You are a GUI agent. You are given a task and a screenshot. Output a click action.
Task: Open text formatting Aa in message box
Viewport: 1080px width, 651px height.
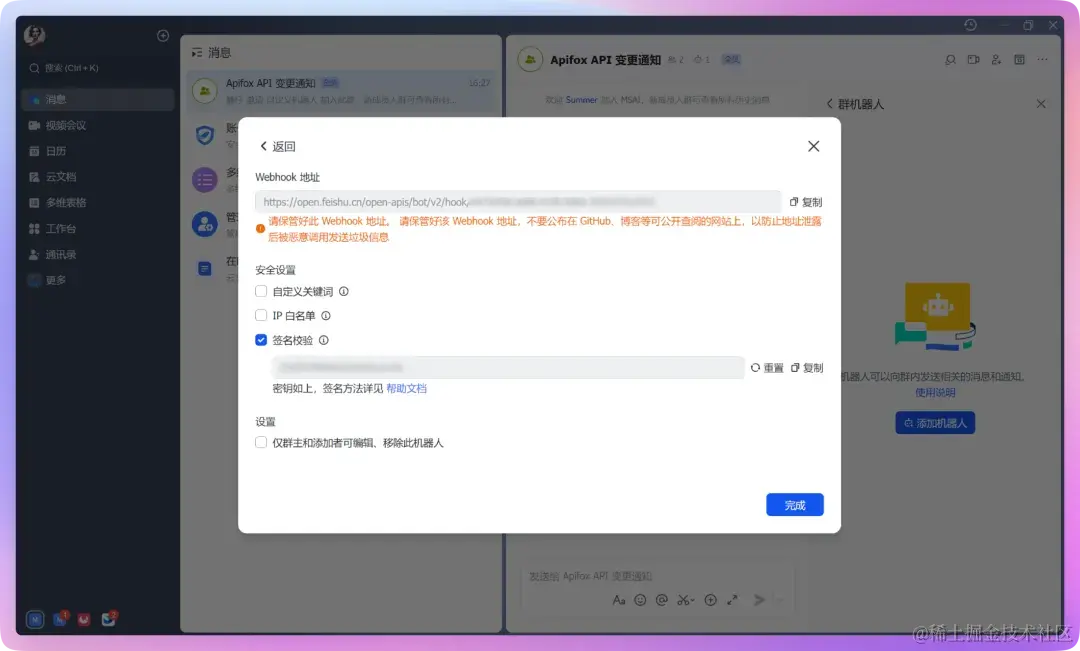click(x=619, y=600)
